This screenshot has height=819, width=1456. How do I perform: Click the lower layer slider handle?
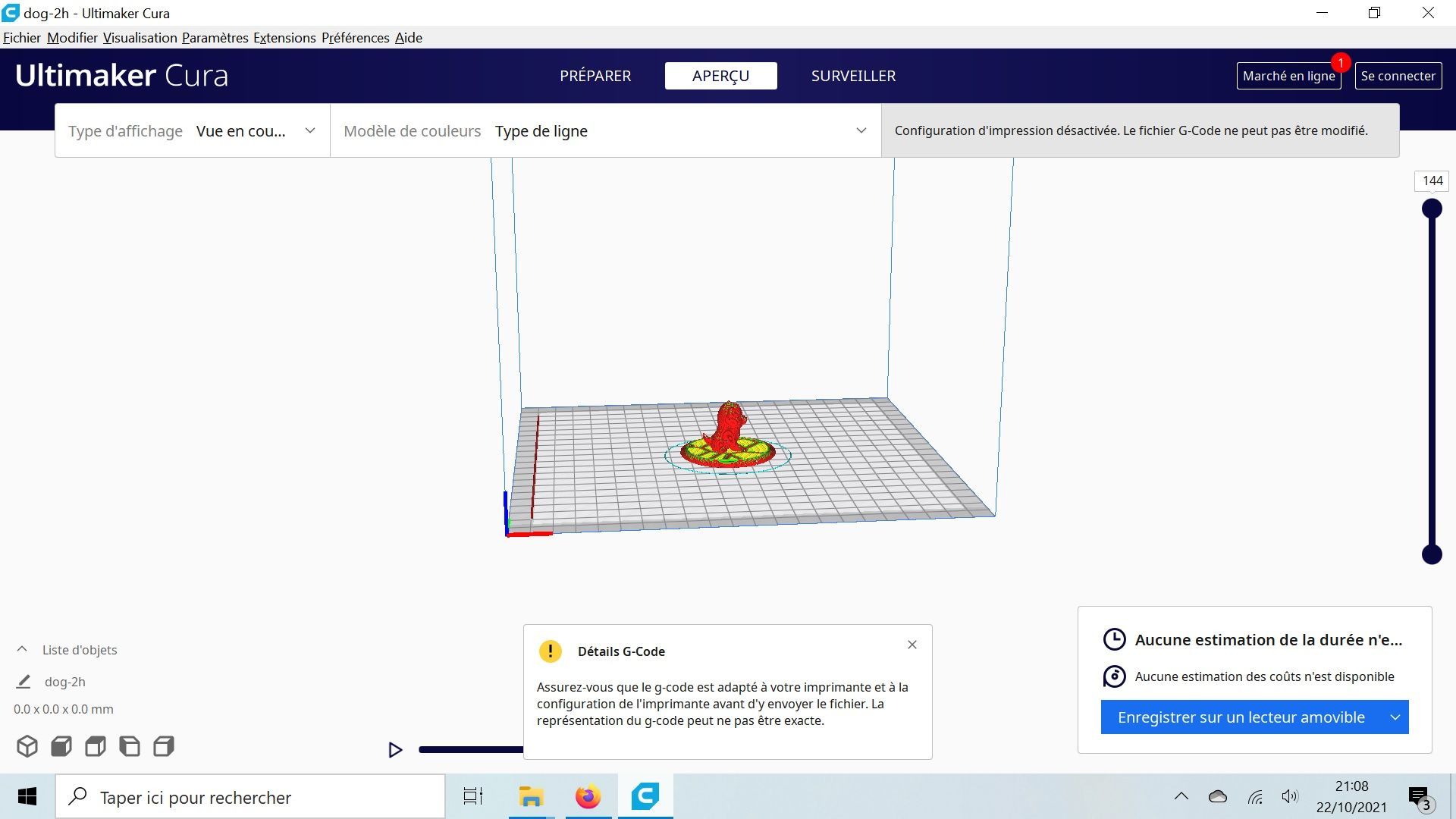1432,554
